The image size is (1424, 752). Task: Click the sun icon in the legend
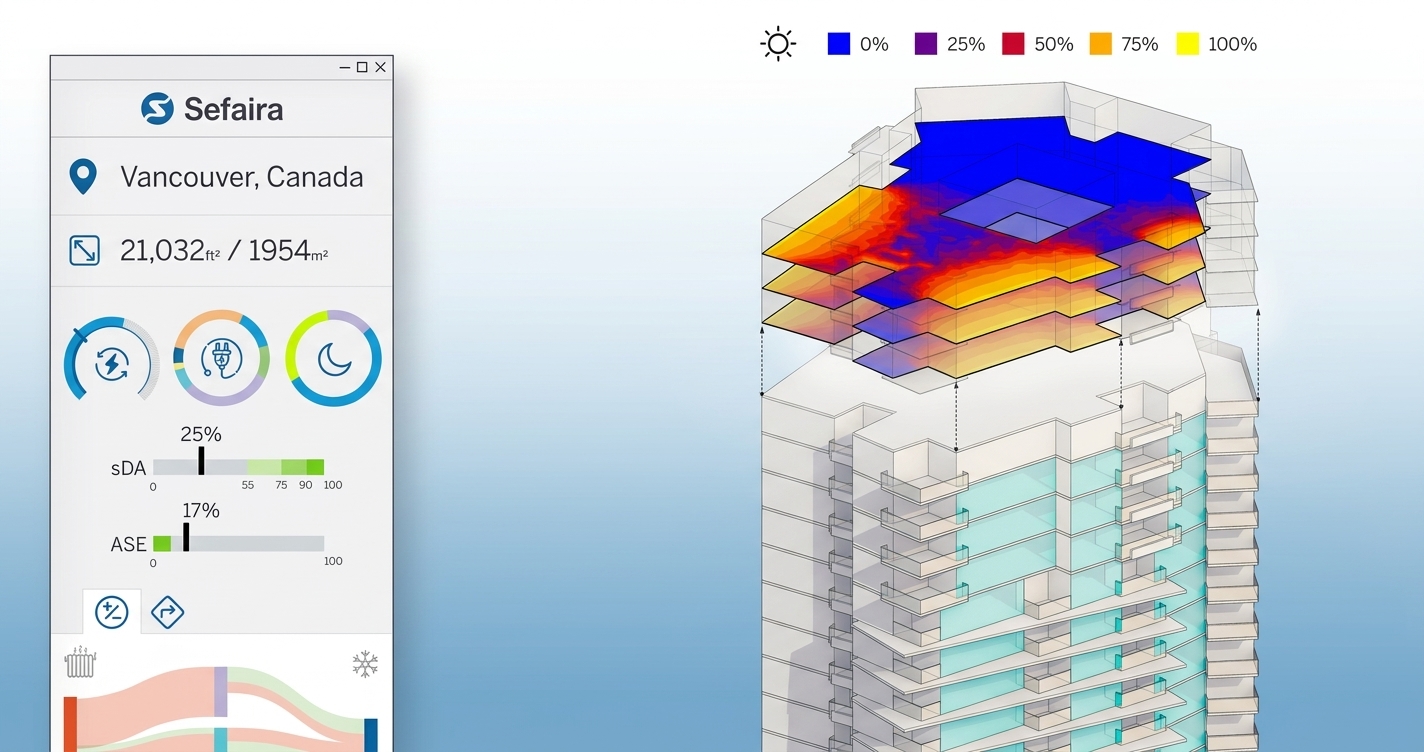777,44
